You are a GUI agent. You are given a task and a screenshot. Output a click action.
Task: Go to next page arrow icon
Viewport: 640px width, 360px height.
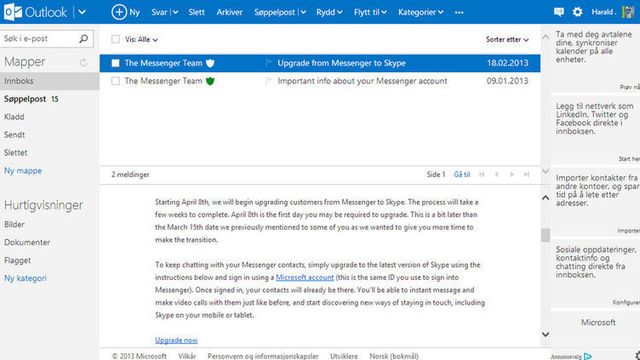(512, 174)
